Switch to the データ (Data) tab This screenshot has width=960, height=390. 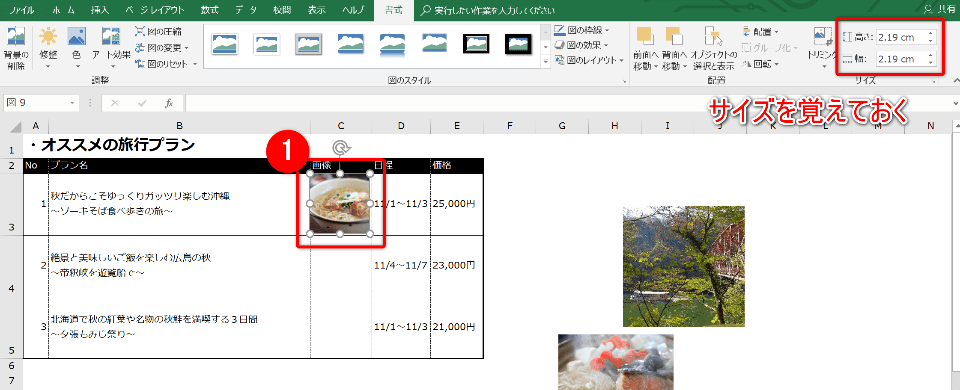(247, 10)
